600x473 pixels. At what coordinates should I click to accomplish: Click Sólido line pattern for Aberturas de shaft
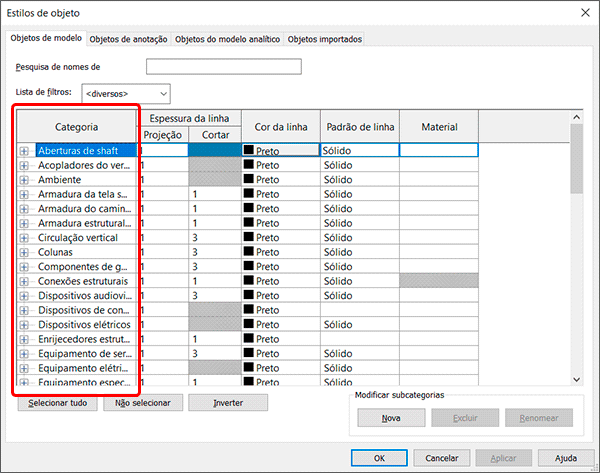pyautogui.click(x=360, y=150)
